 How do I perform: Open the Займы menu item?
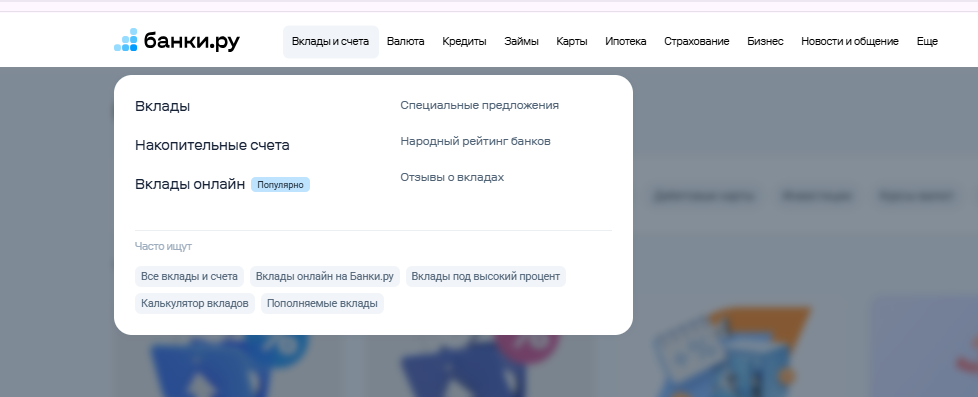(x=521, y=42)
